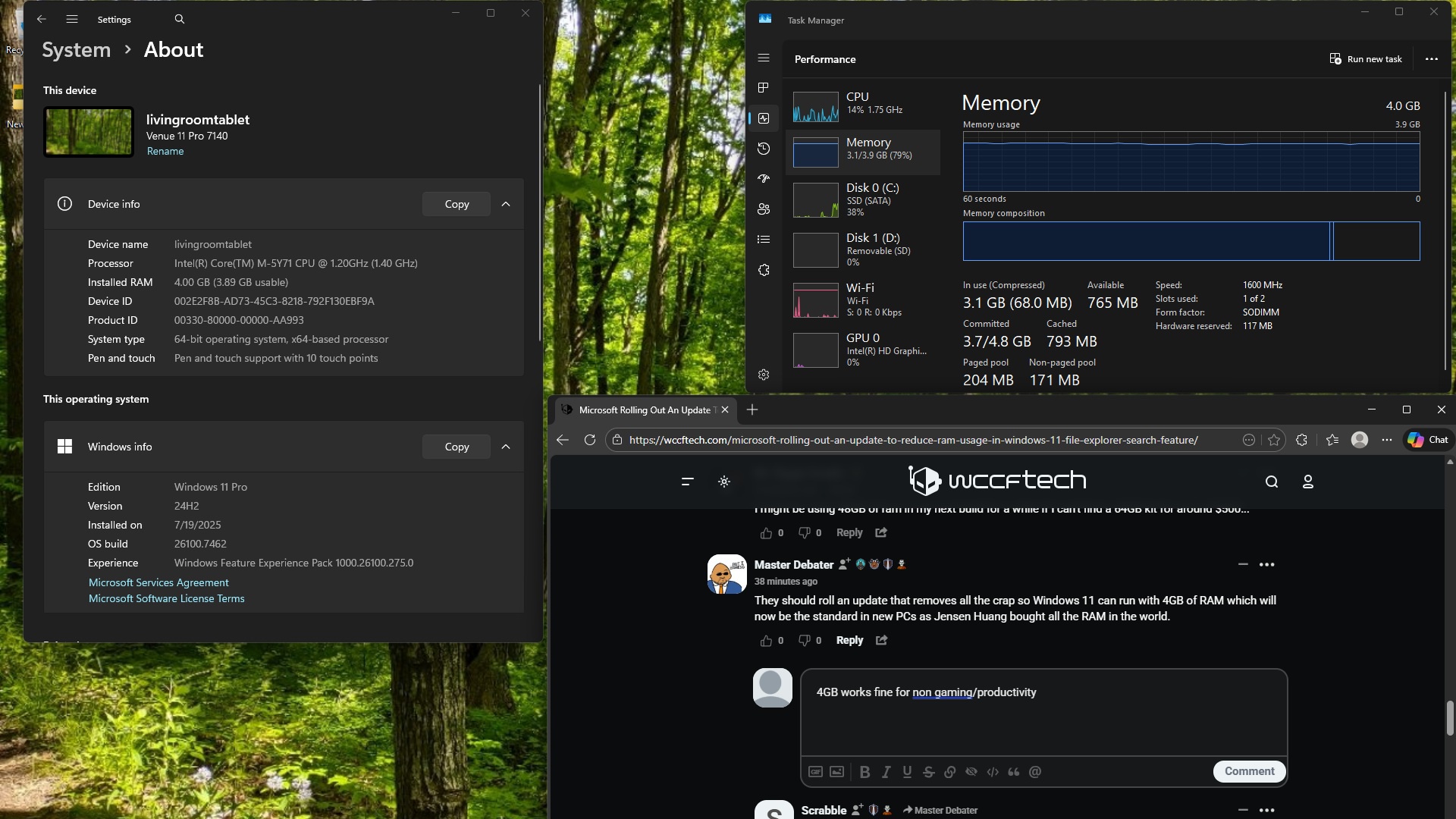Toggle wccftech light/dark theme sun icon
The width and height of the screenshot is (1456, 819).
coord(724,482)
